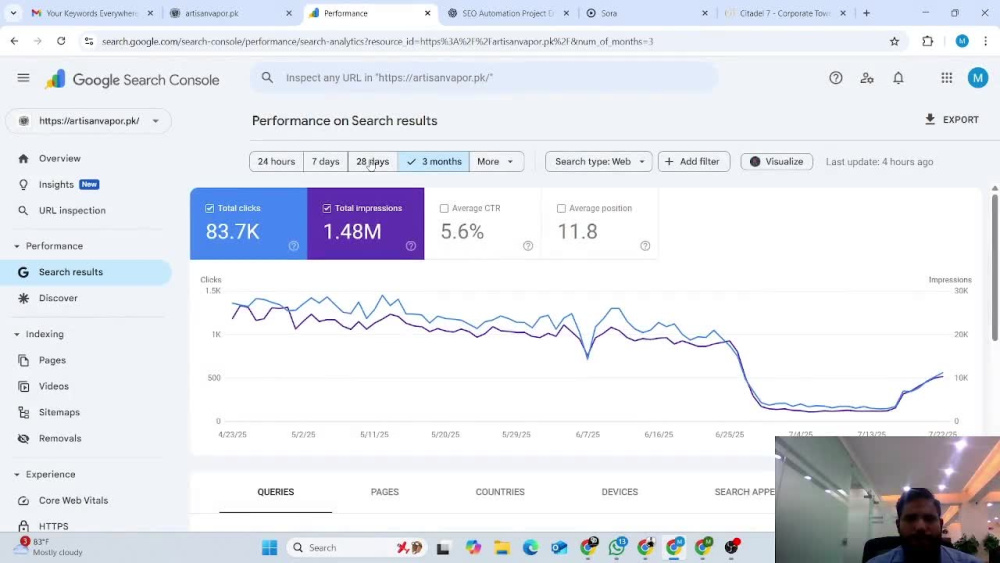The width and height of the screenshot is (1000, 563).
Task: Open WhatsApp from taskbar
Action: [x=617, y=547]
